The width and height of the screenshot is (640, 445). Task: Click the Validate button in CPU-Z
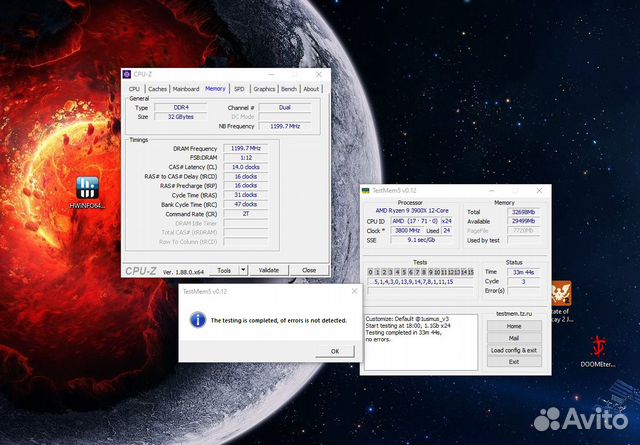click(269, 270)
